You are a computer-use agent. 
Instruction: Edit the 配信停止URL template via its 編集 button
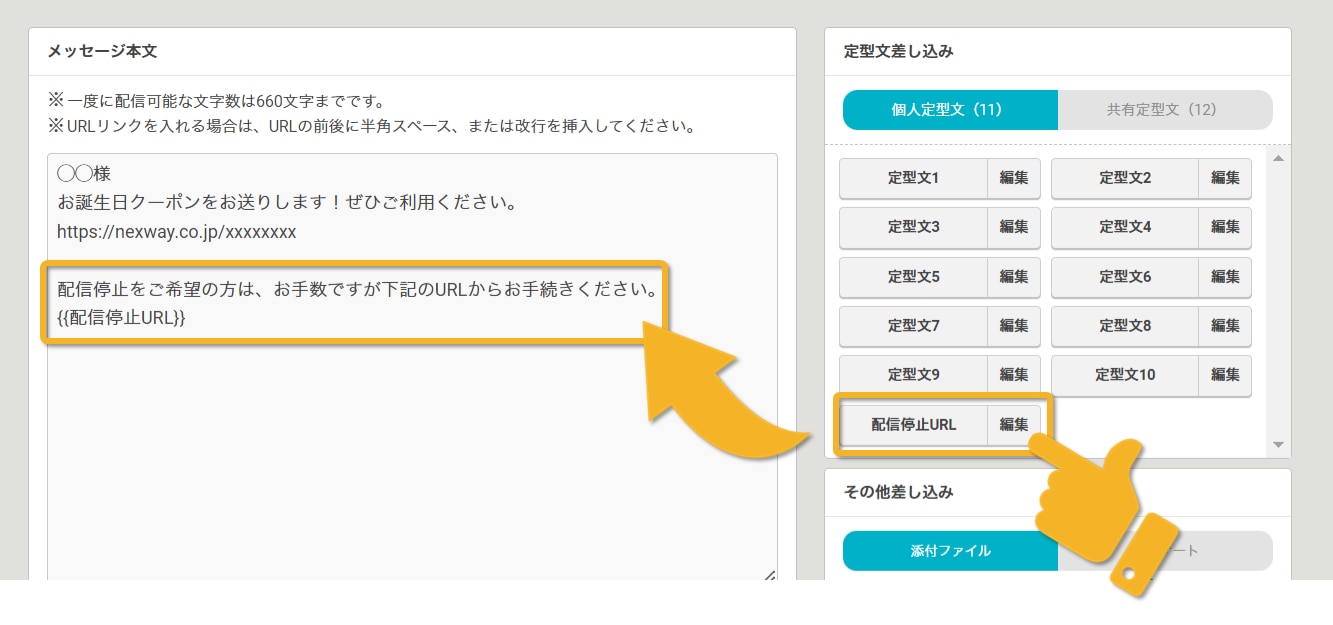click(x=1013, y=424)
